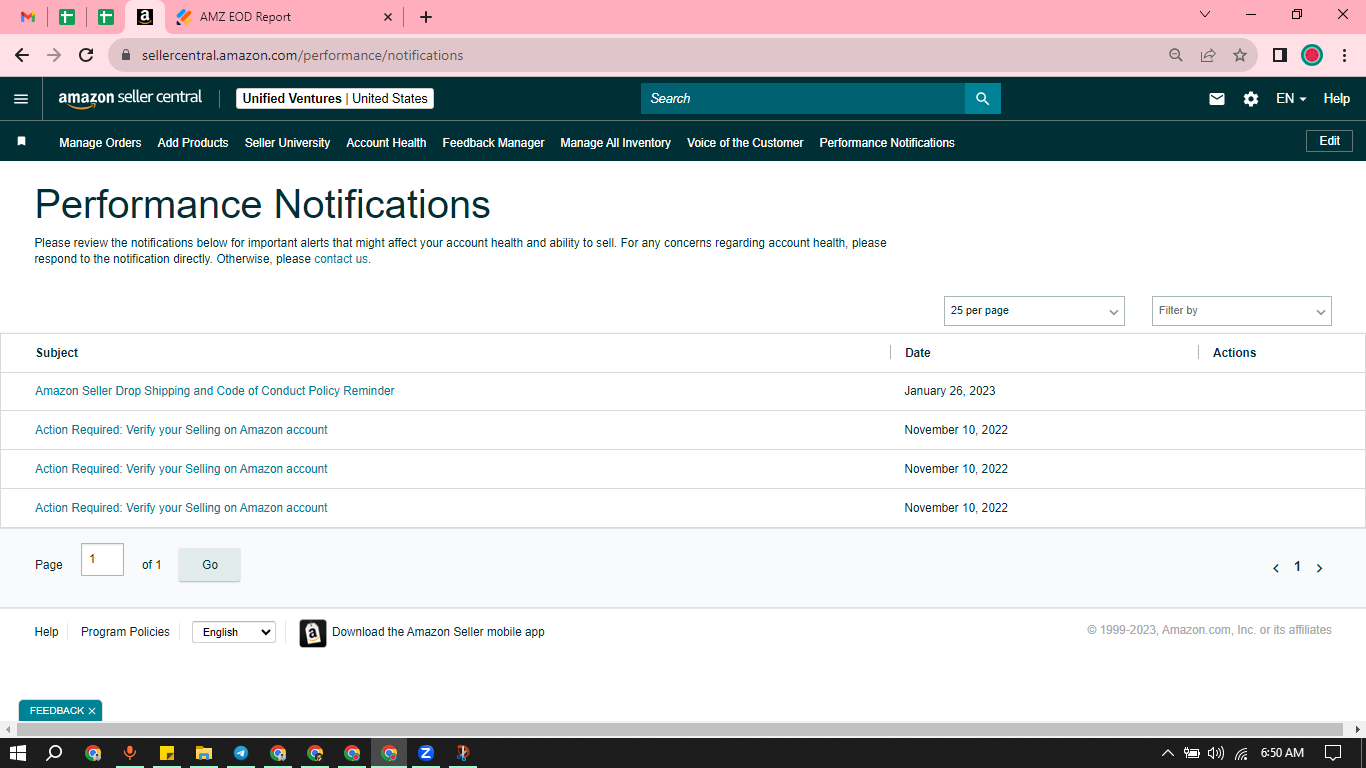Image resolution: width=1366 pixels, height=768 pixels.
Task: Open Account Health in the navigation bar
Action: 386,143
